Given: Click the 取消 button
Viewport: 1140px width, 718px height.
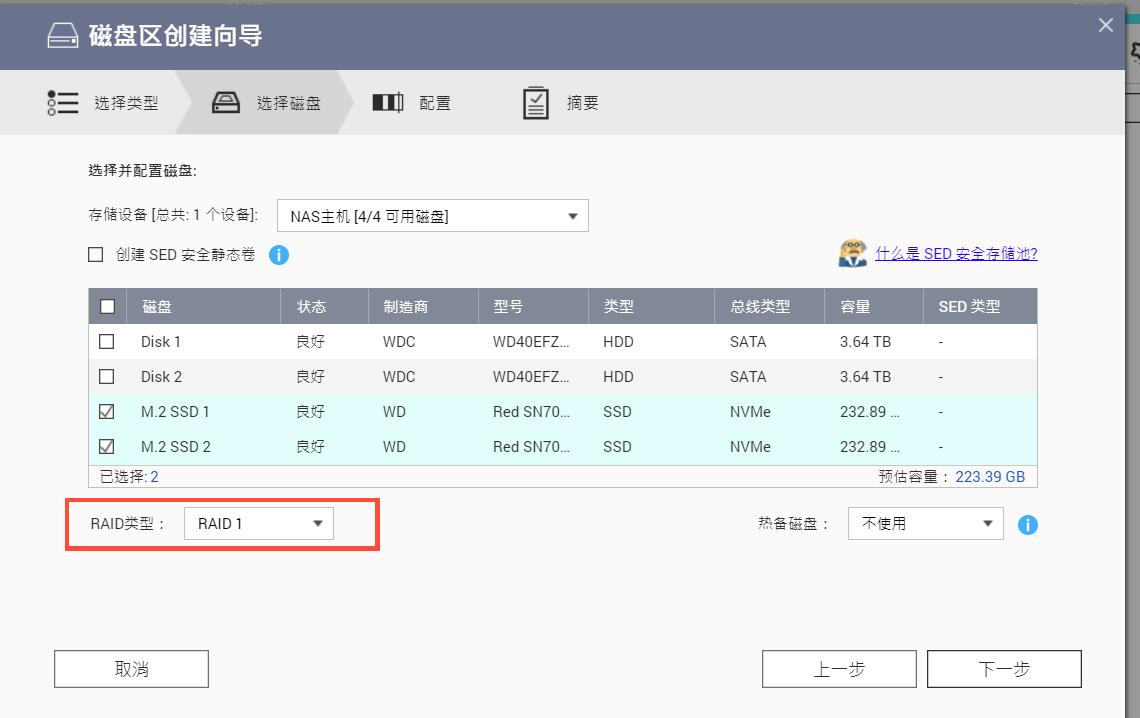Looking at the screenshot, I should point(130,668).
